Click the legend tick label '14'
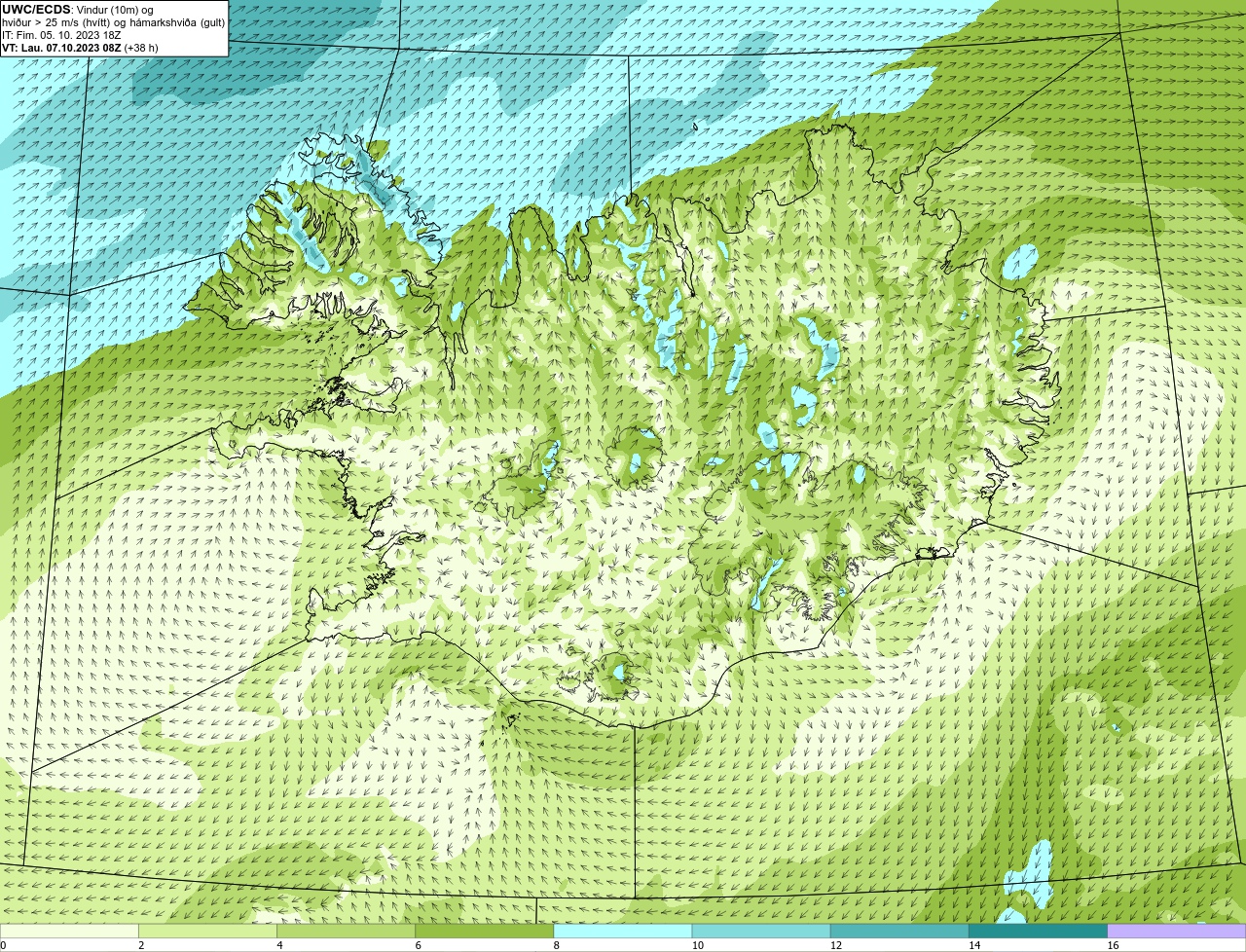Image resolution: width=1246 pixels, height=952 pixels. 974,945
